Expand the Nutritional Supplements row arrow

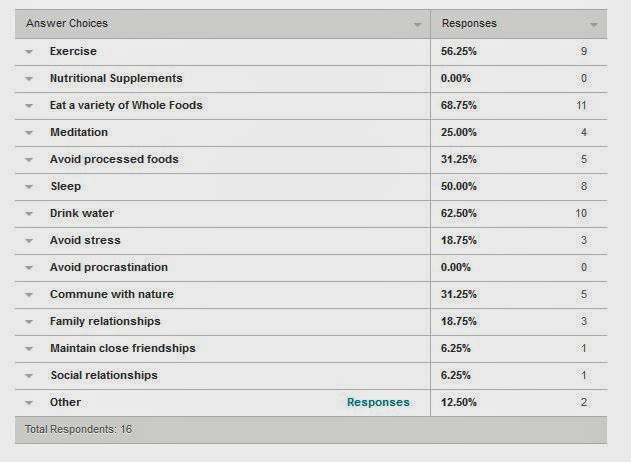tap(29, 79)
